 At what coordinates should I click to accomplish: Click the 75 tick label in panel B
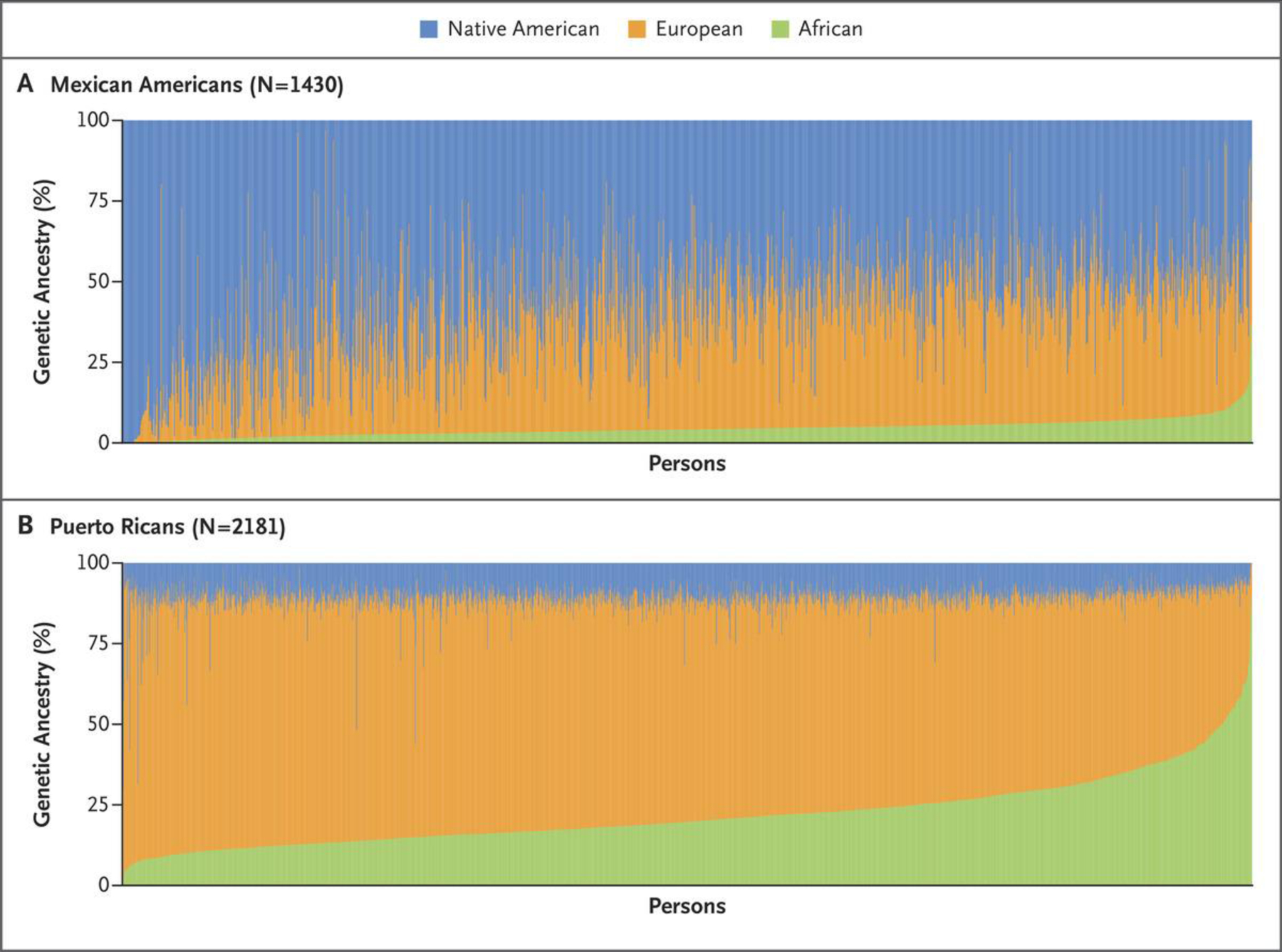(98, 643)
